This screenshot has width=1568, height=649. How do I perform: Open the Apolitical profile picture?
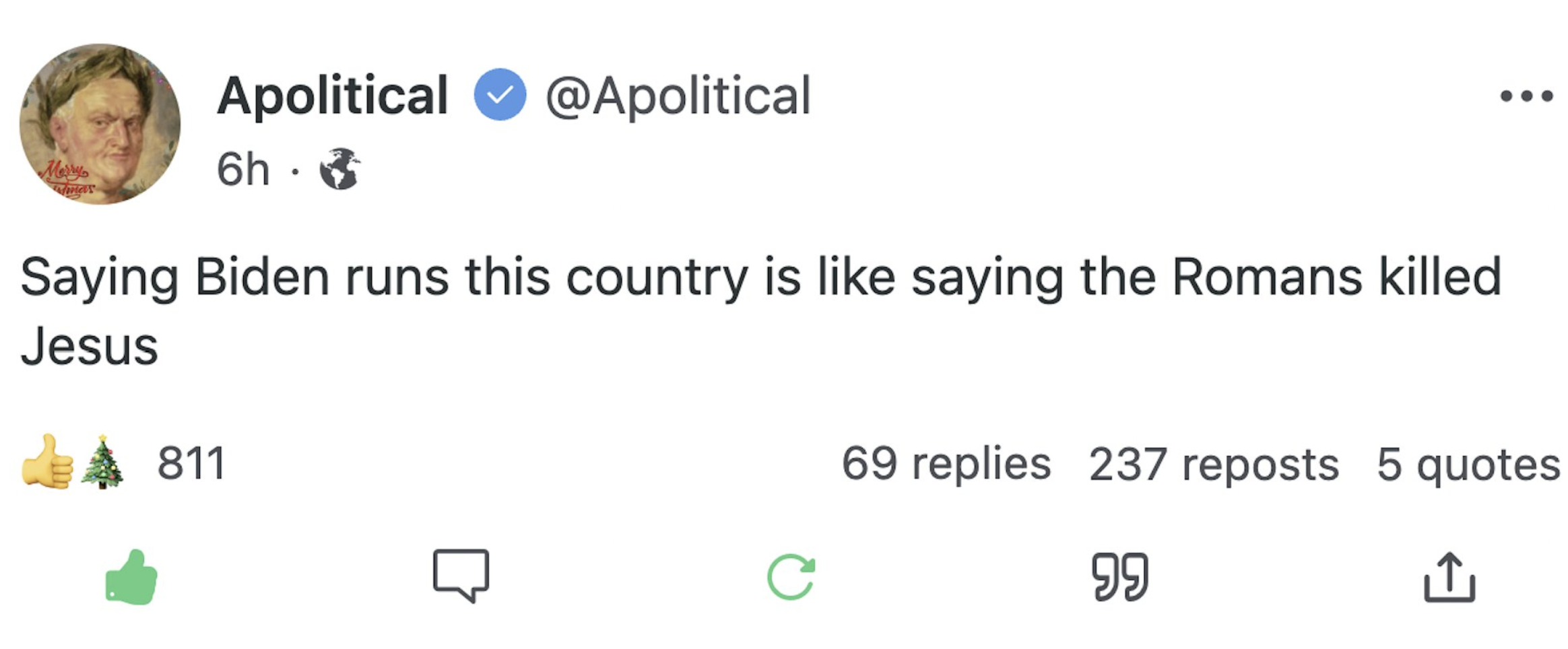tap(100, 125)
